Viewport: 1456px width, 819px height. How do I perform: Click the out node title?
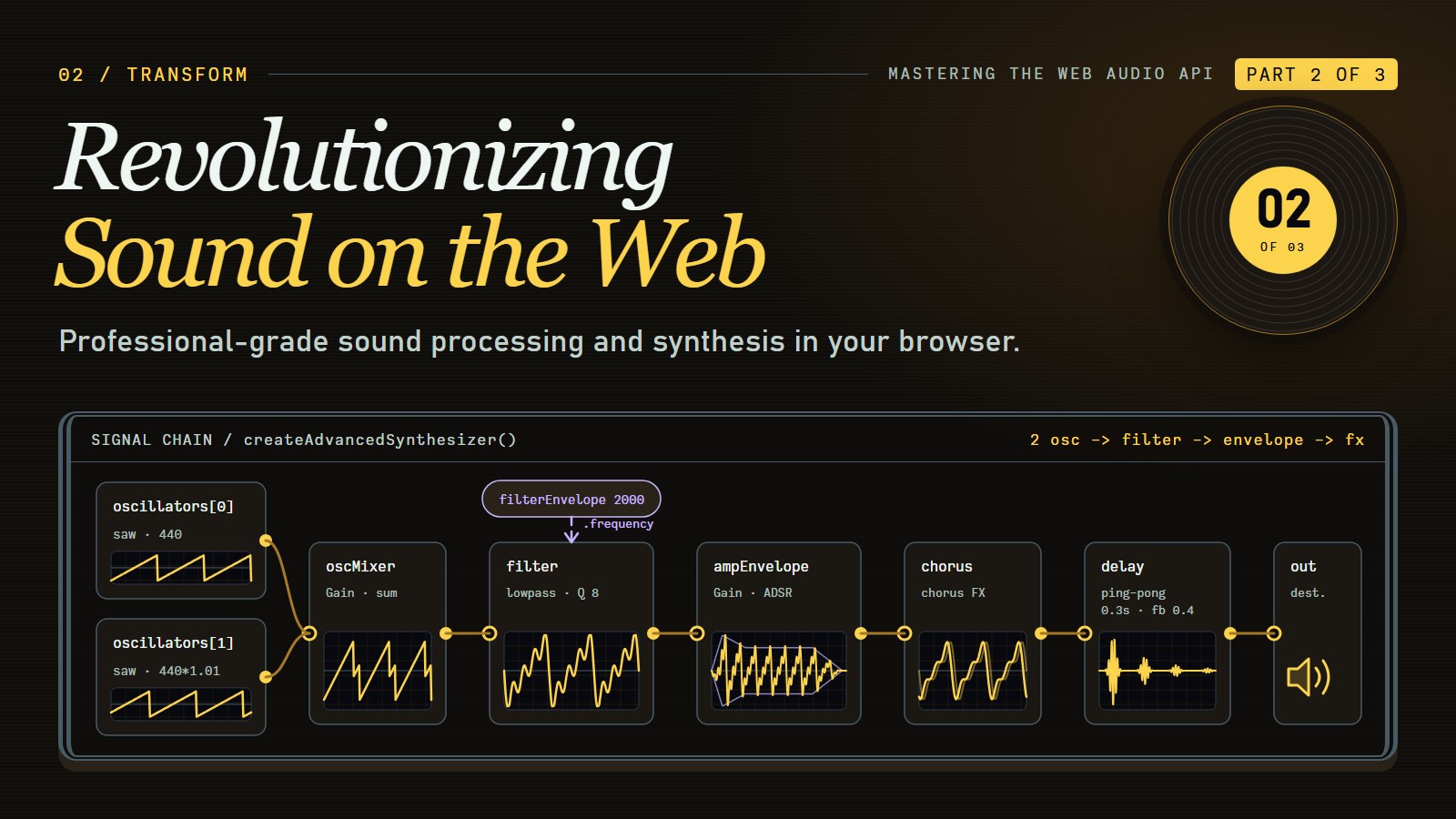(1303, 566)
